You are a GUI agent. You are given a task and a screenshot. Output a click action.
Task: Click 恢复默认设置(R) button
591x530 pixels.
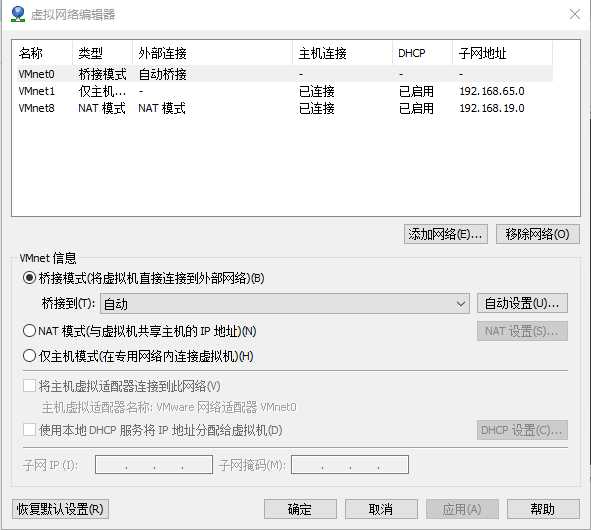click(x=60, y=509)
